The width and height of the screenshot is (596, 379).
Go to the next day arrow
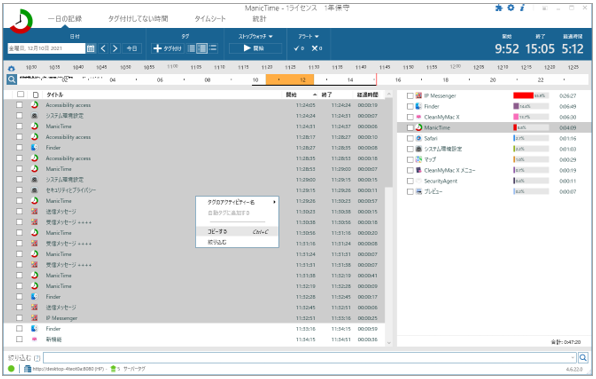click(115, 48)
